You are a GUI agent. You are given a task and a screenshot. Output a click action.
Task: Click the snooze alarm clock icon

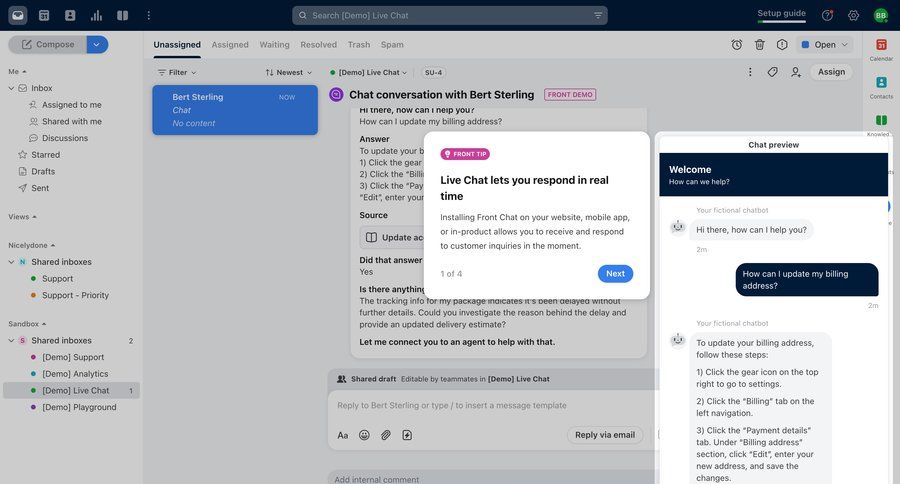coord(737,45)
